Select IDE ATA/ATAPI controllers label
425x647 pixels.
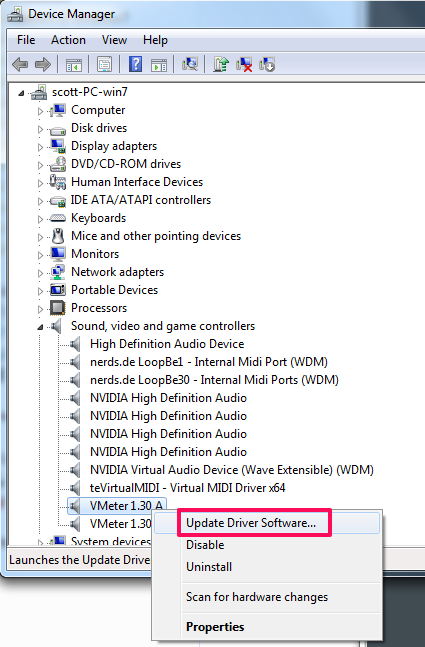(141, 200)
